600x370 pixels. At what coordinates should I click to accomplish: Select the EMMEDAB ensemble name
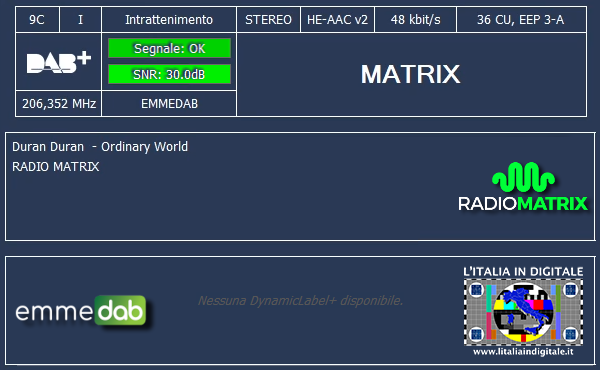(x=169, y=104)
